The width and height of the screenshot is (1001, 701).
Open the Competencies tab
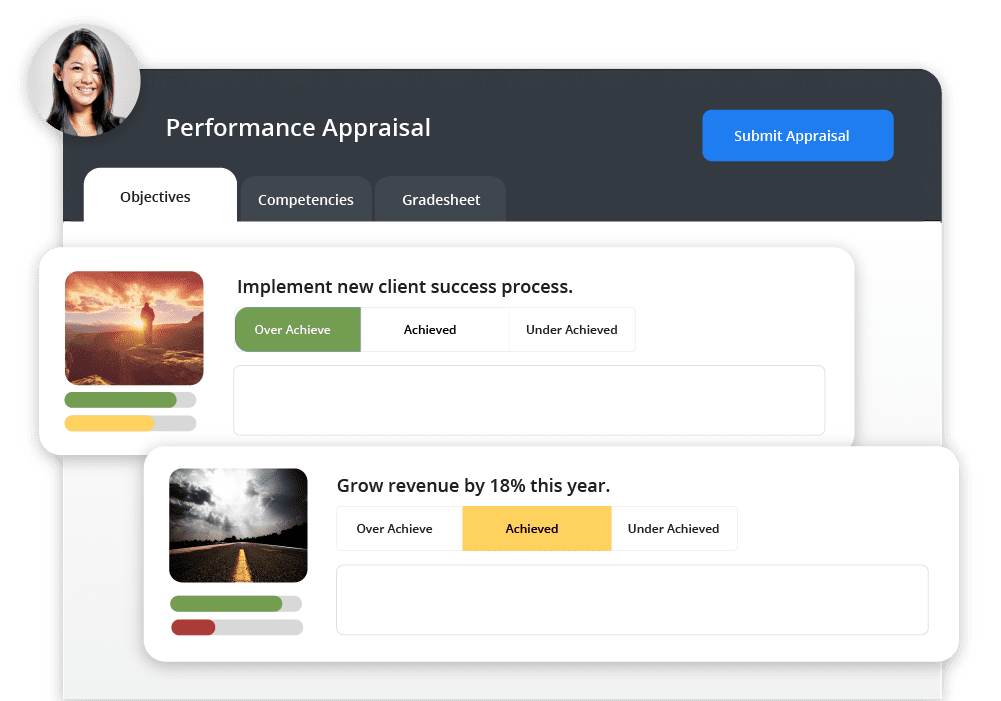306,199
